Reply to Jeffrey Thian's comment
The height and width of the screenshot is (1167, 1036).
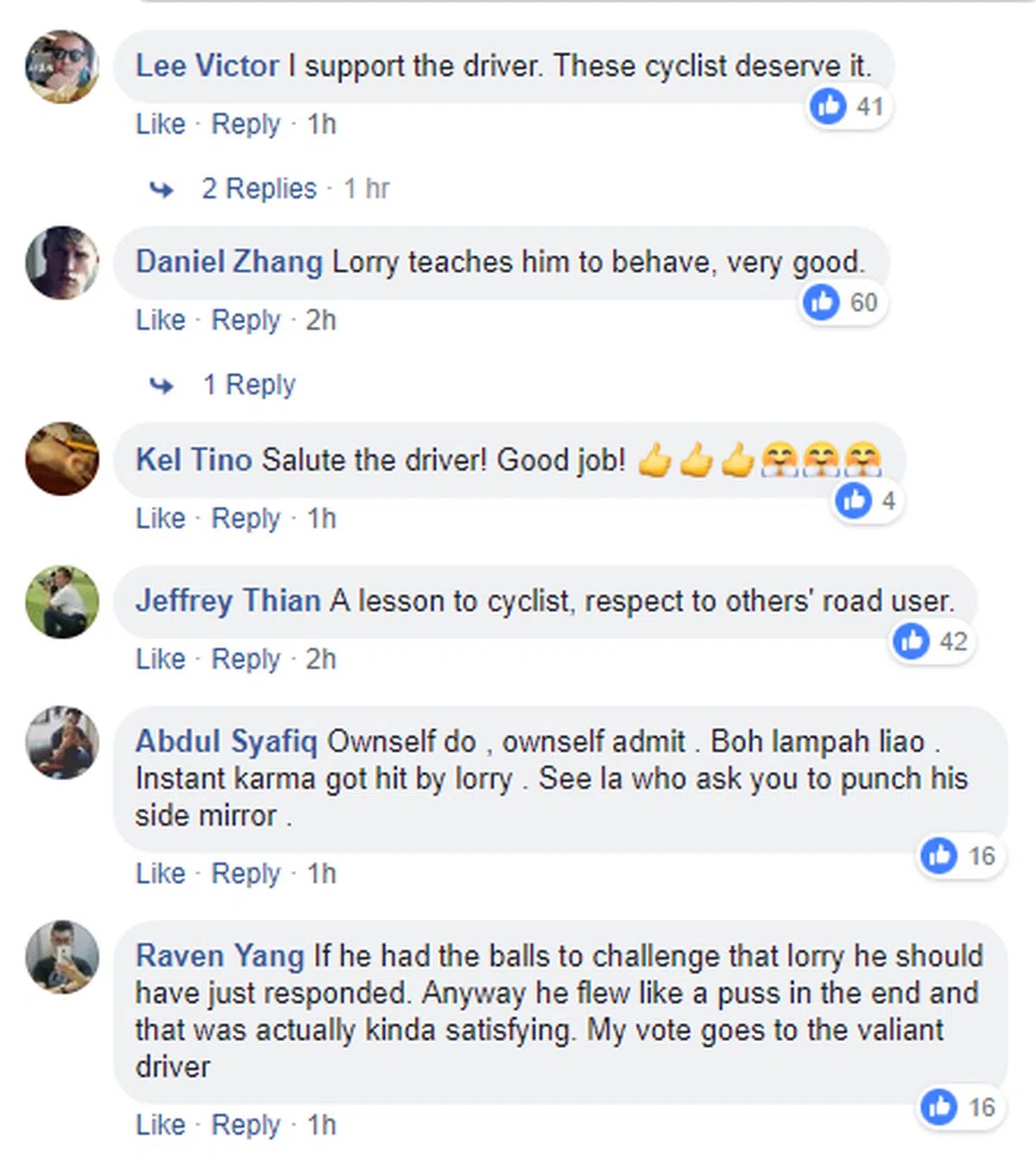tap(246, 659)
